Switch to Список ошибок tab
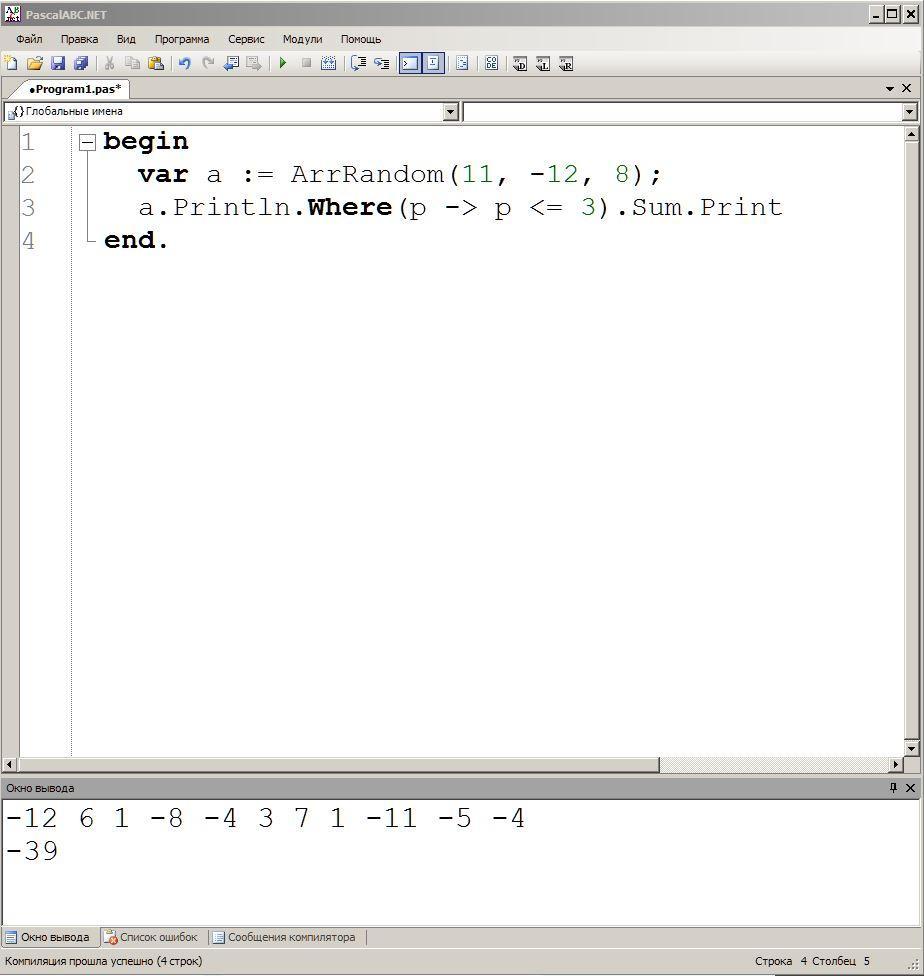924x976 pixels. tap(151, 937)
